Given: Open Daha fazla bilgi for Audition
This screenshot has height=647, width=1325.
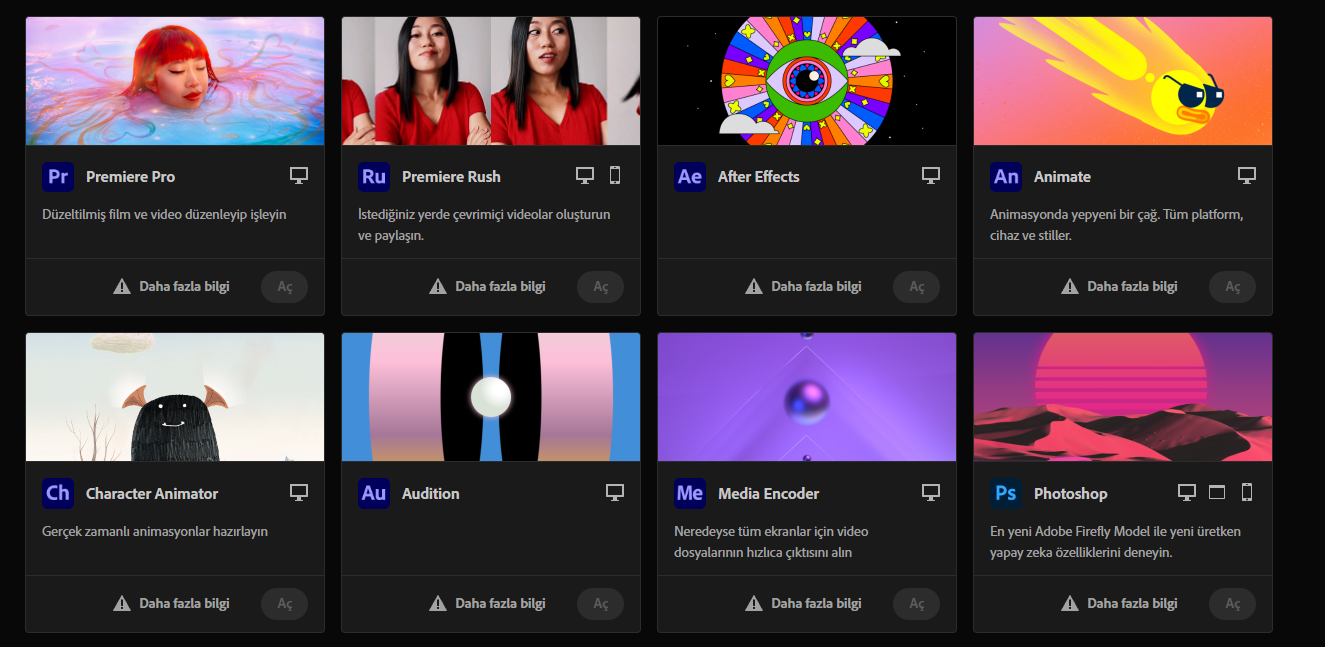Looking at the screenshot, I should click(500, 604).
